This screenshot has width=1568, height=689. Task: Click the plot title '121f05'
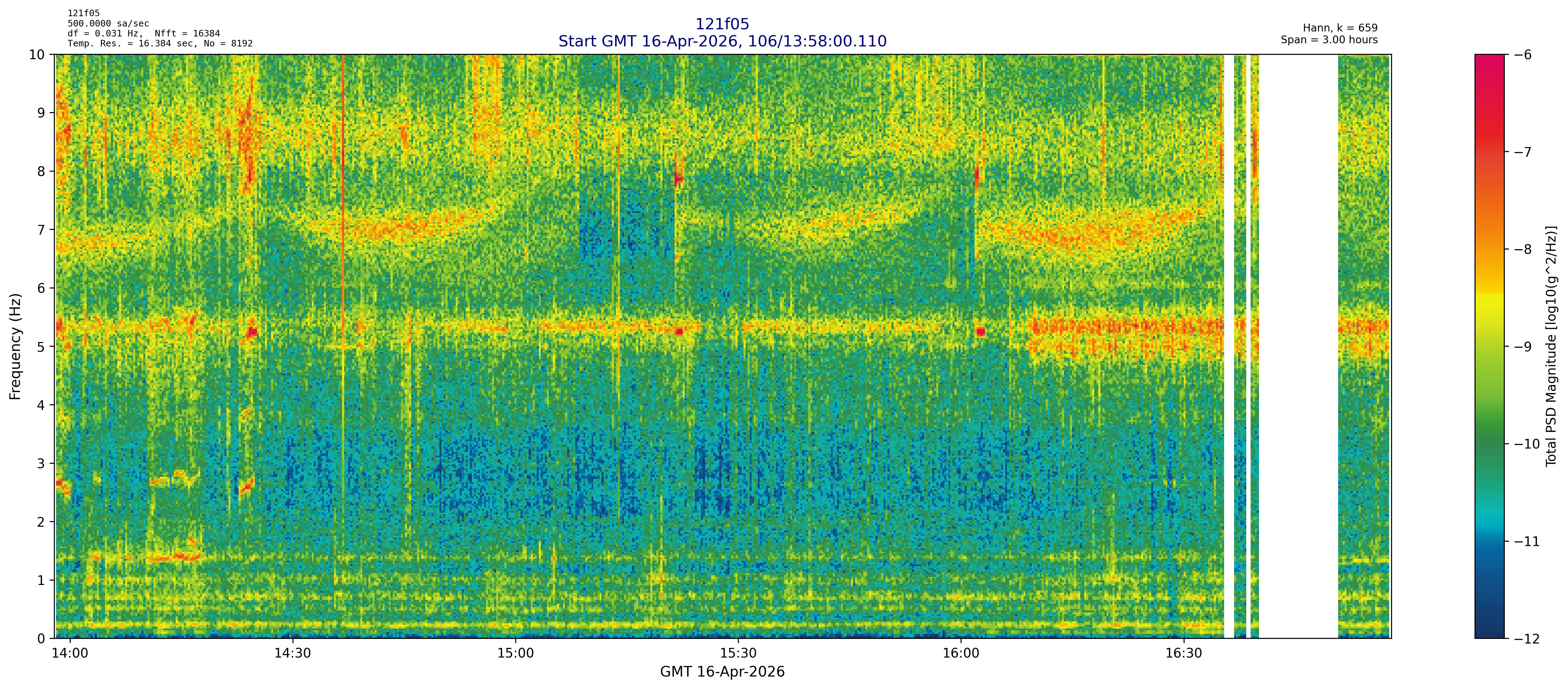point(722,24)
